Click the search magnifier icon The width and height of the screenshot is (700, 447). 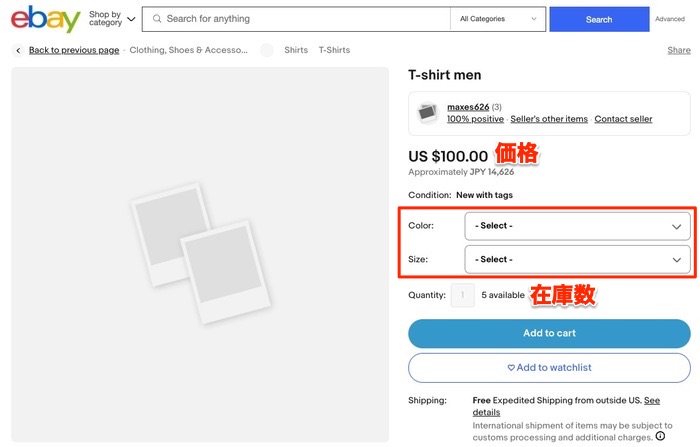pyautogui.click(x=156, y=19)
